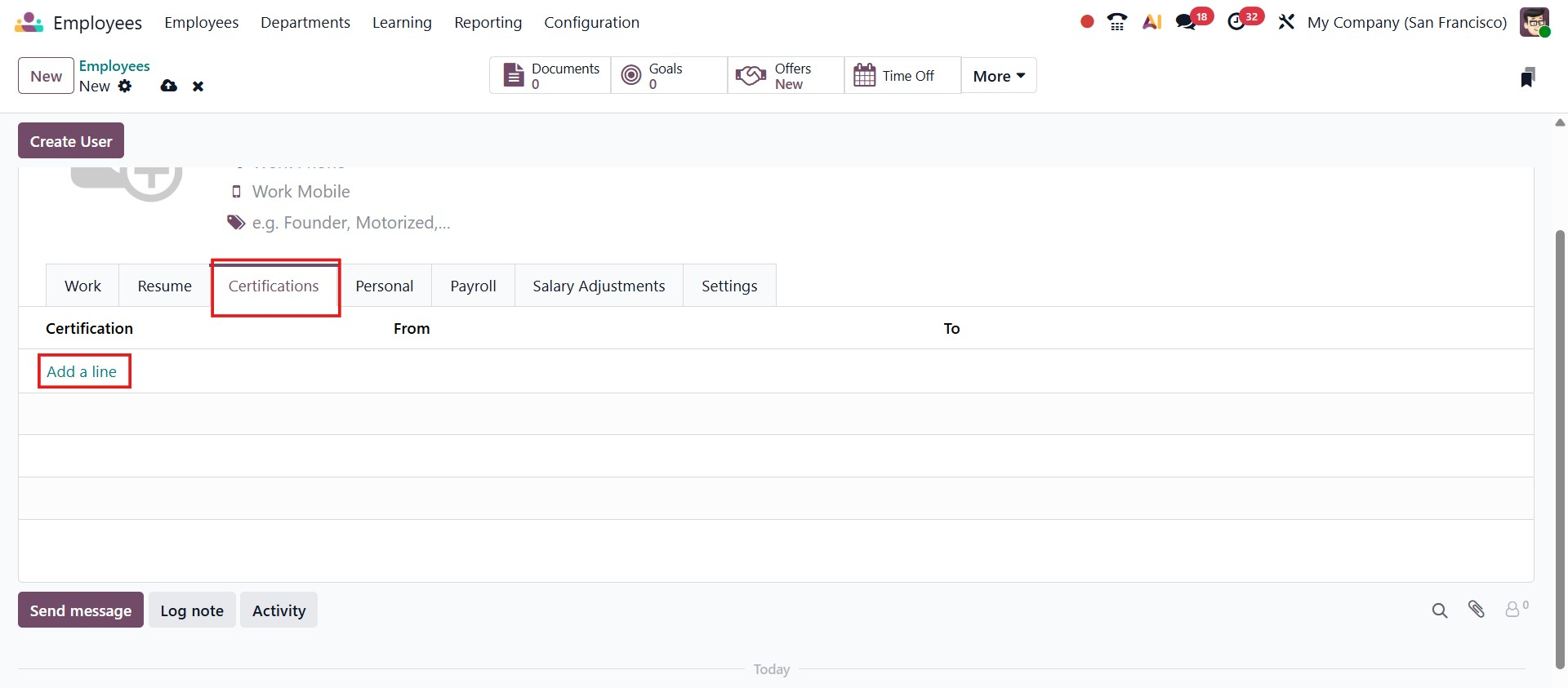Viewport: 1568px width, 688px height.
Task: Open the VoIP phone icon
Action: (x=1117, y=22)
